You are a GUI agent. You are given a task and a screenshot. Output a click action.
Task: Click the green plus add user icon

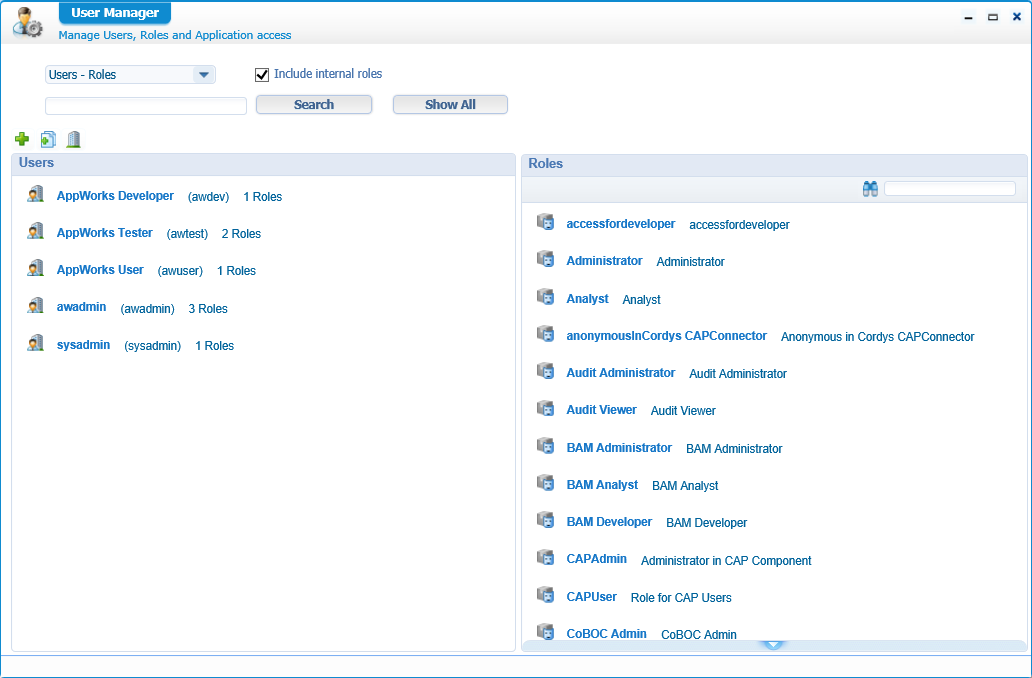[22, 139]
